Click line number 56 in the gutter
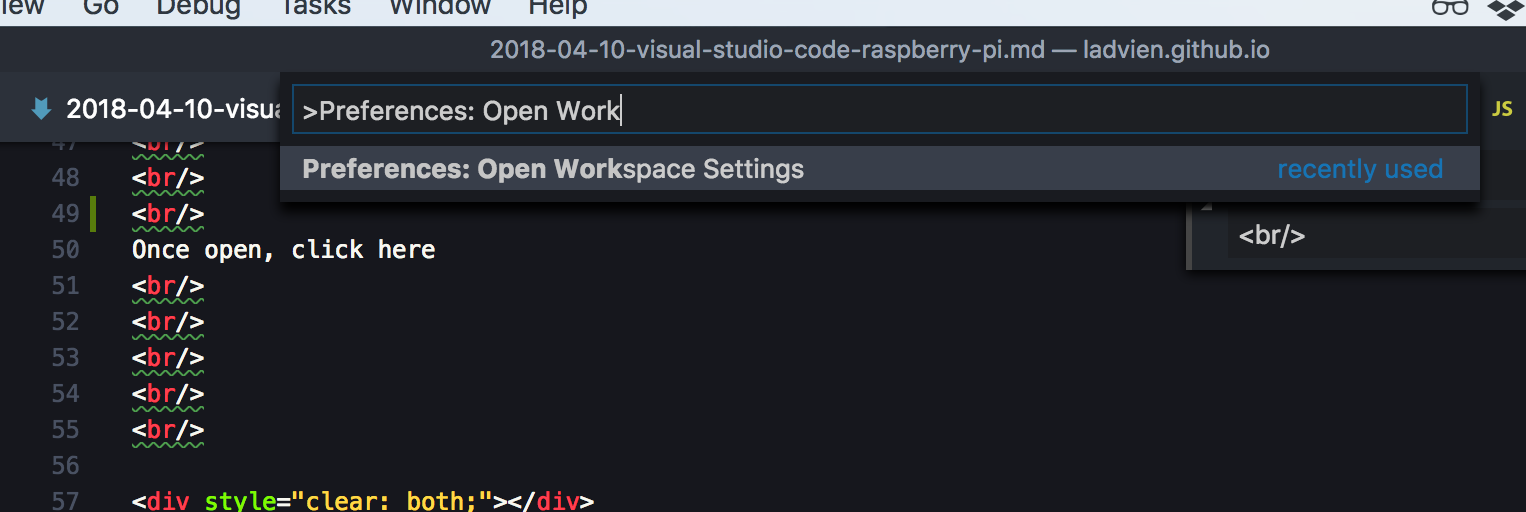 (x=65, y=466)
